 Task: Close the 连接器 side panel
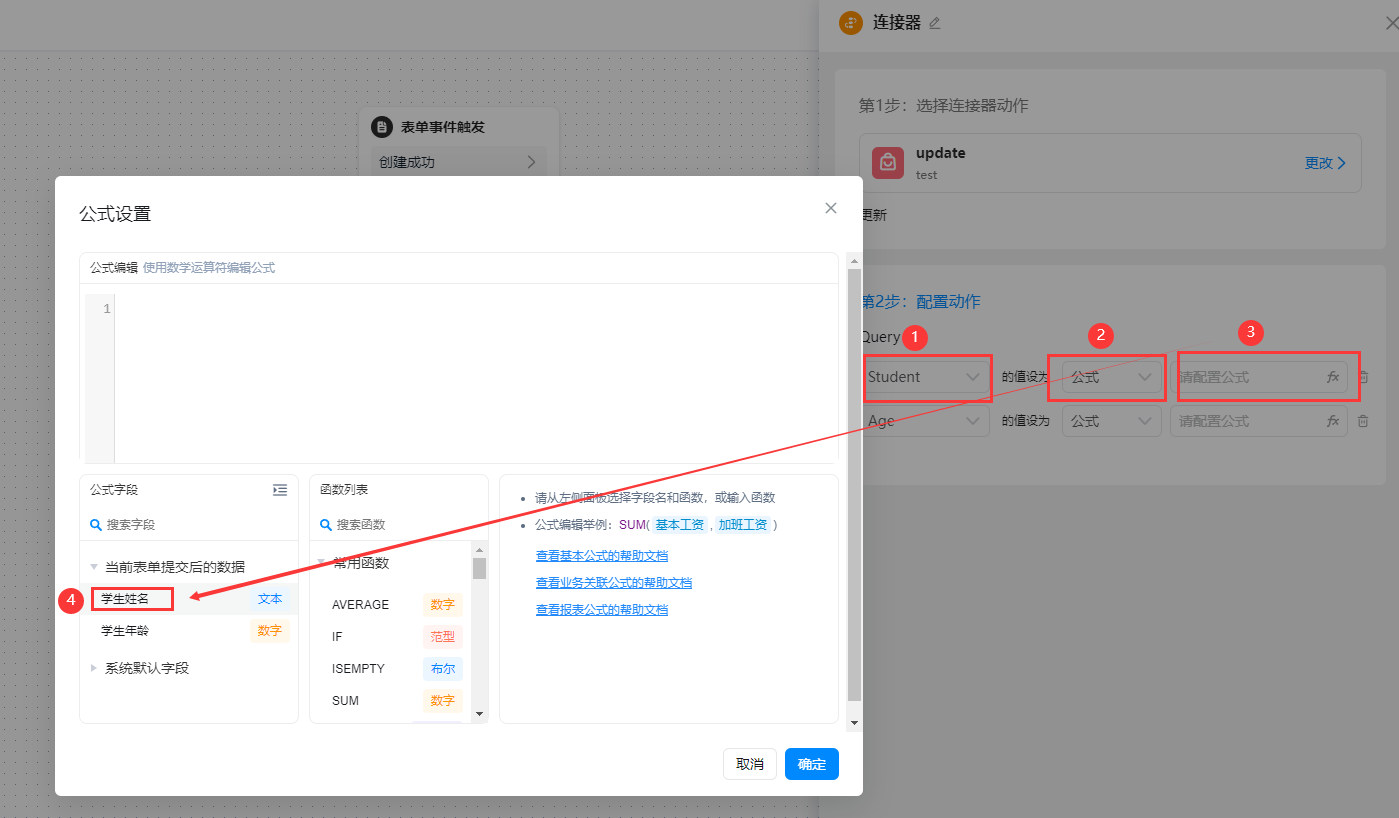[x=1390, y=23]
